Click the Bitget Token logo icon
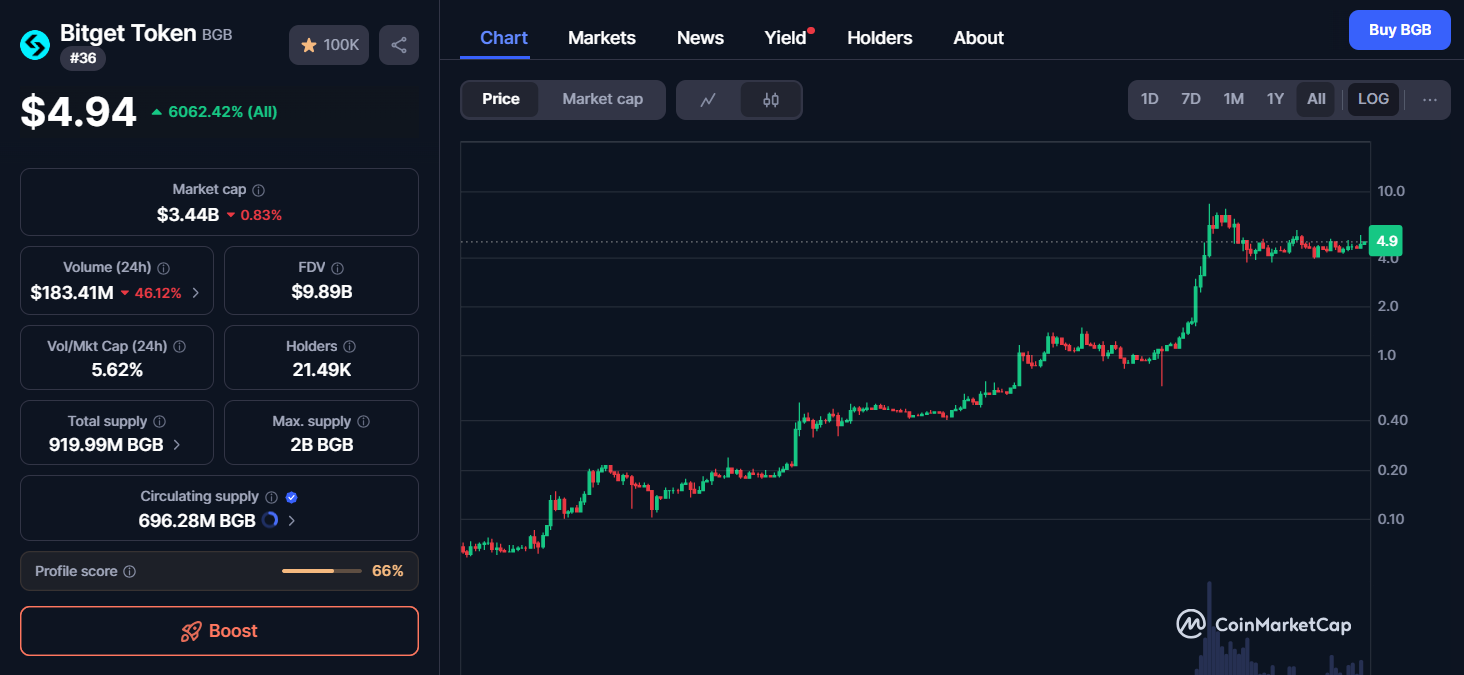 (35, 44)
